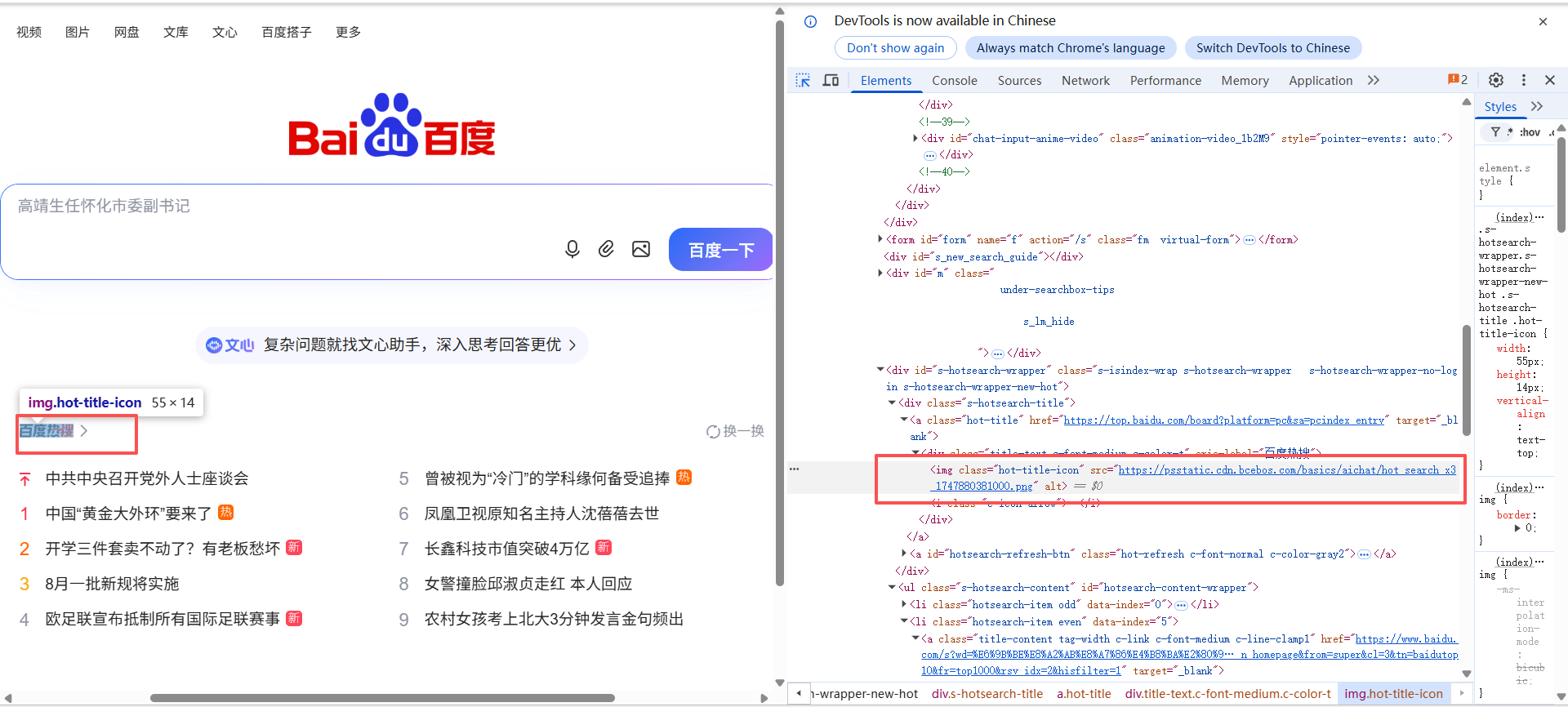
Task: Click the img src psstatic URL link
Action: tap(1195, 478)
